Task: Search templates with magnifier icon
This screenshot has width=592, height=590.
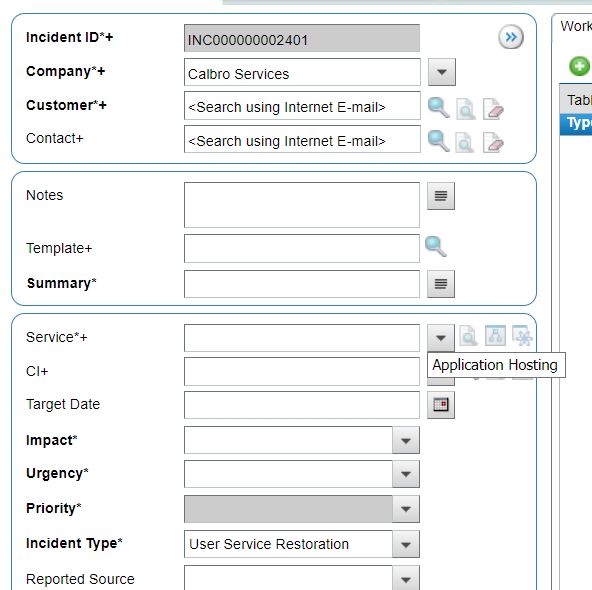Action: coord(436,246)
